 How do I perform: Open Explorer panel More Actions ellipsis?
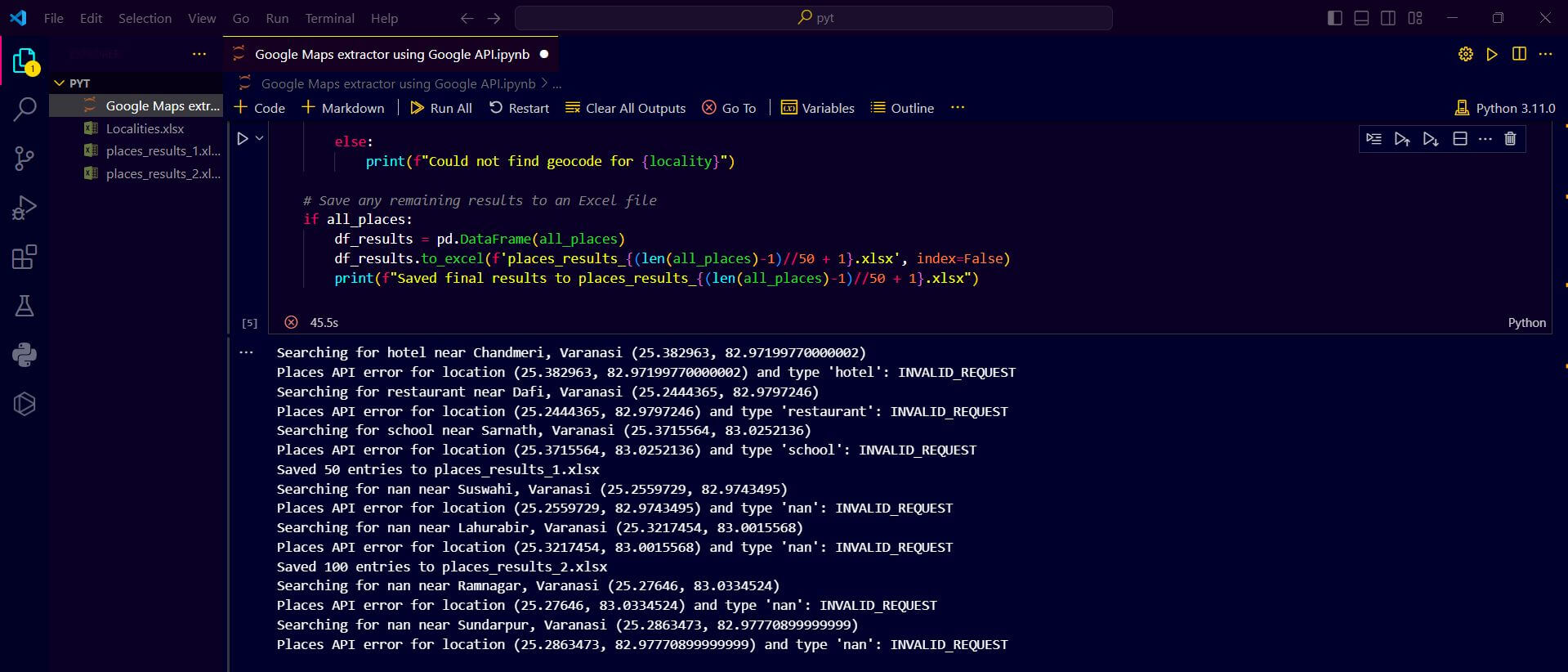[x=199, y=54]
